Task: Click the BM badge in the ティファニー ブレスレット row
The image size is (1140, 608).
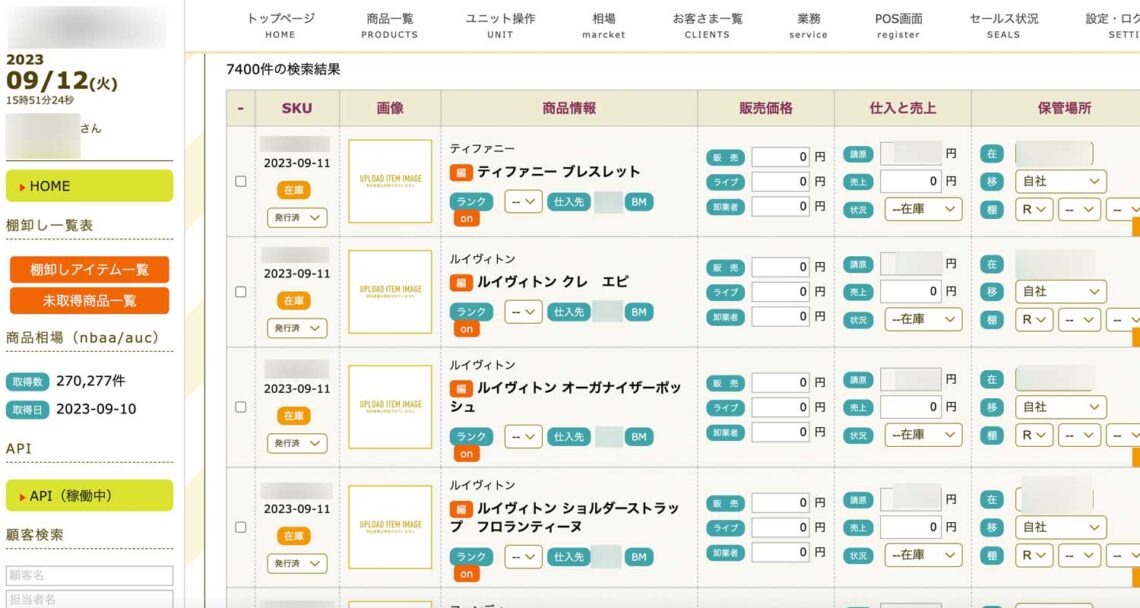Action: pyautogui.click(x=639, y=201)
